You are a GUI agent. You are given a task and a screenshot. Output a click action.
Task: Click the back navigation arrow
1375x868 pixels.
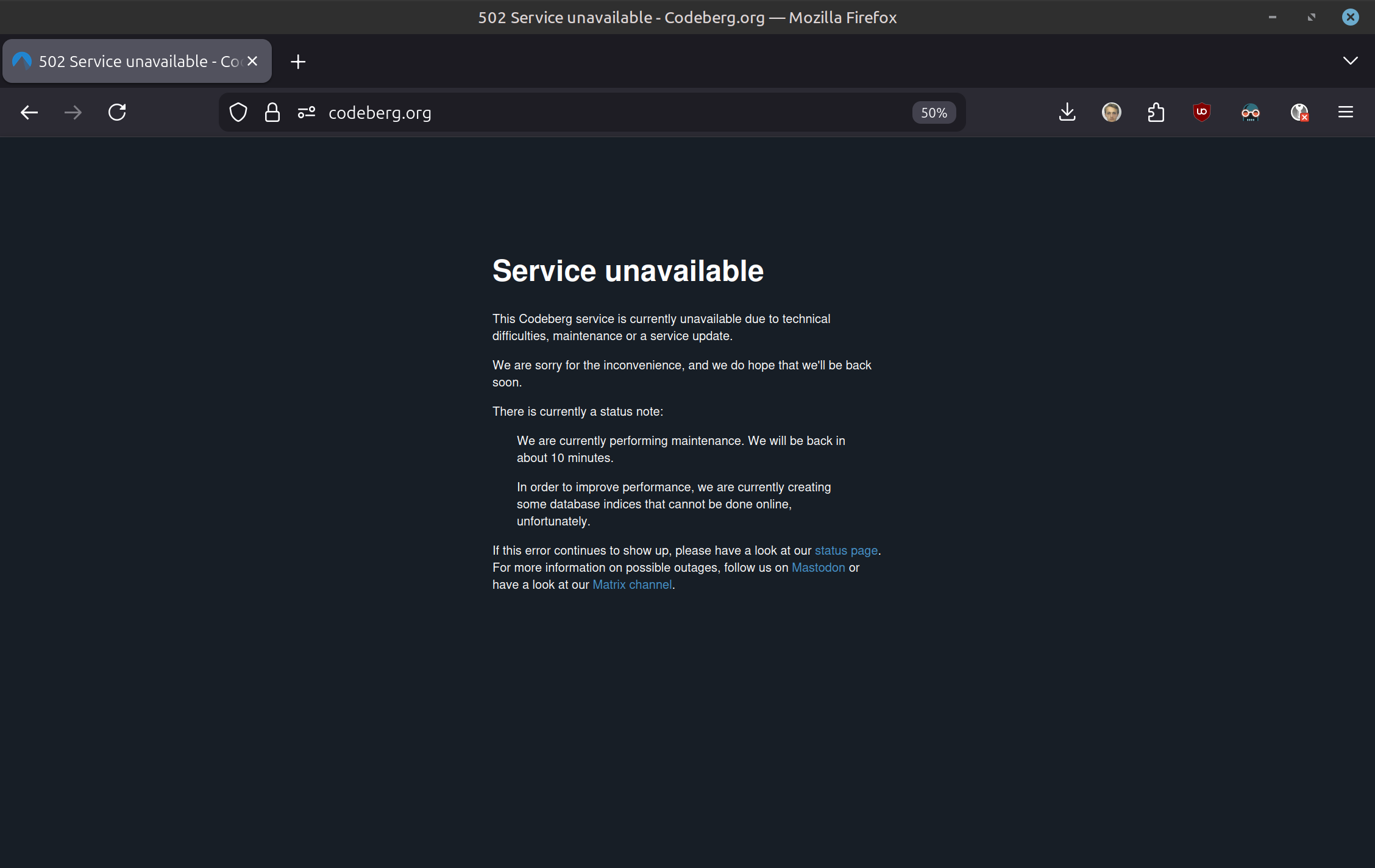(29, 112)
